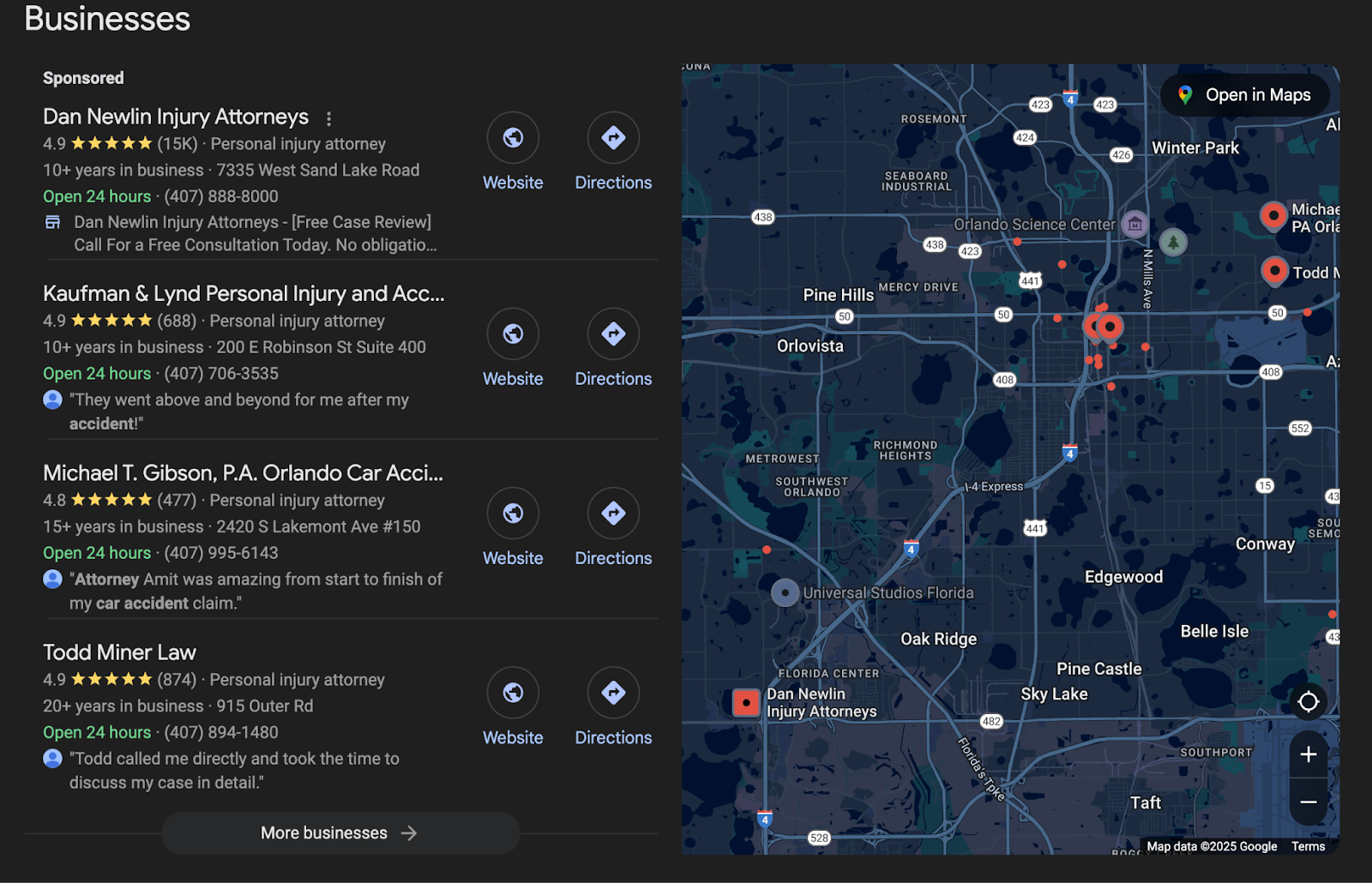The image size is (1372, 883).
Task: Select Dan Newlin square pin on map
Action: coord(746,703)
